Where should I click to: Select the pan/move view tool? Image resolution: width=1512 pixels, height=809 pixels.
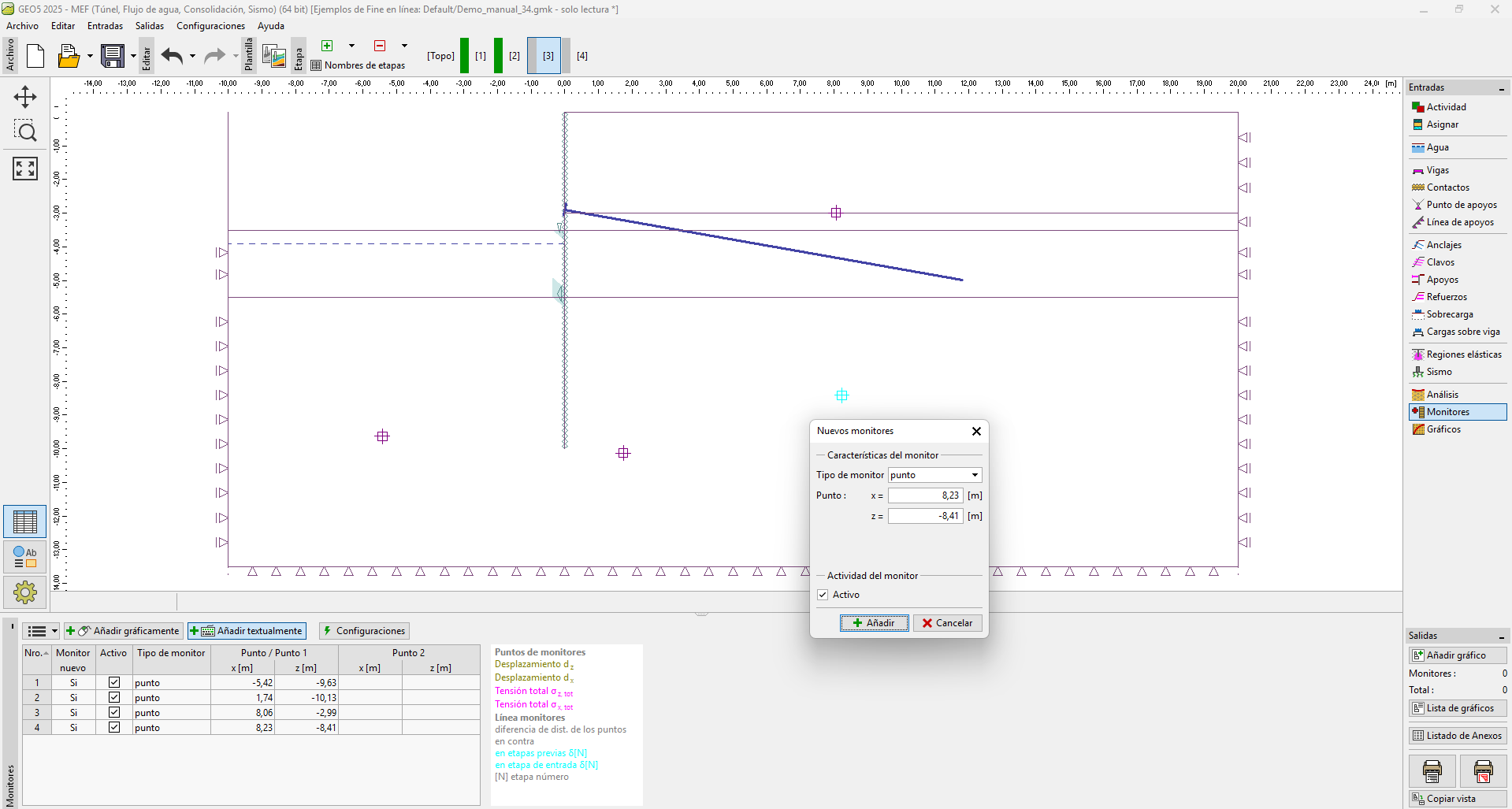pos(25,97)
